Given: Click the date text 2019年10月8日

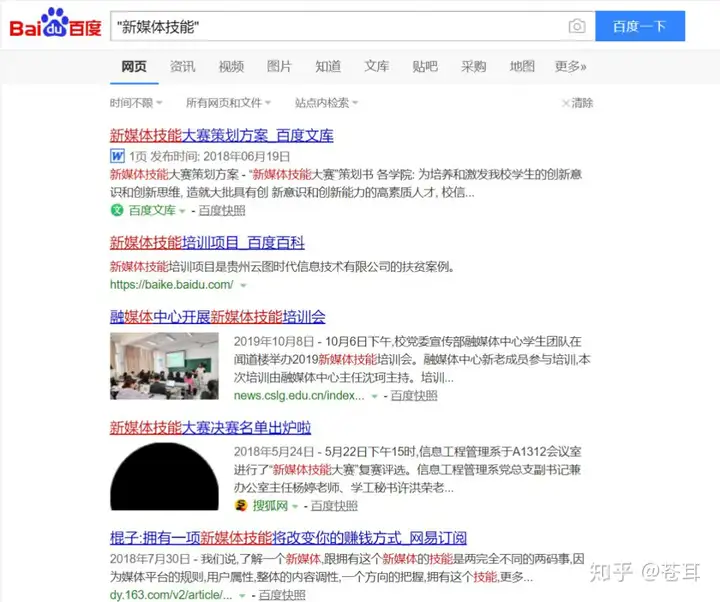Looking at the screenshot, I should click(274, 342).
